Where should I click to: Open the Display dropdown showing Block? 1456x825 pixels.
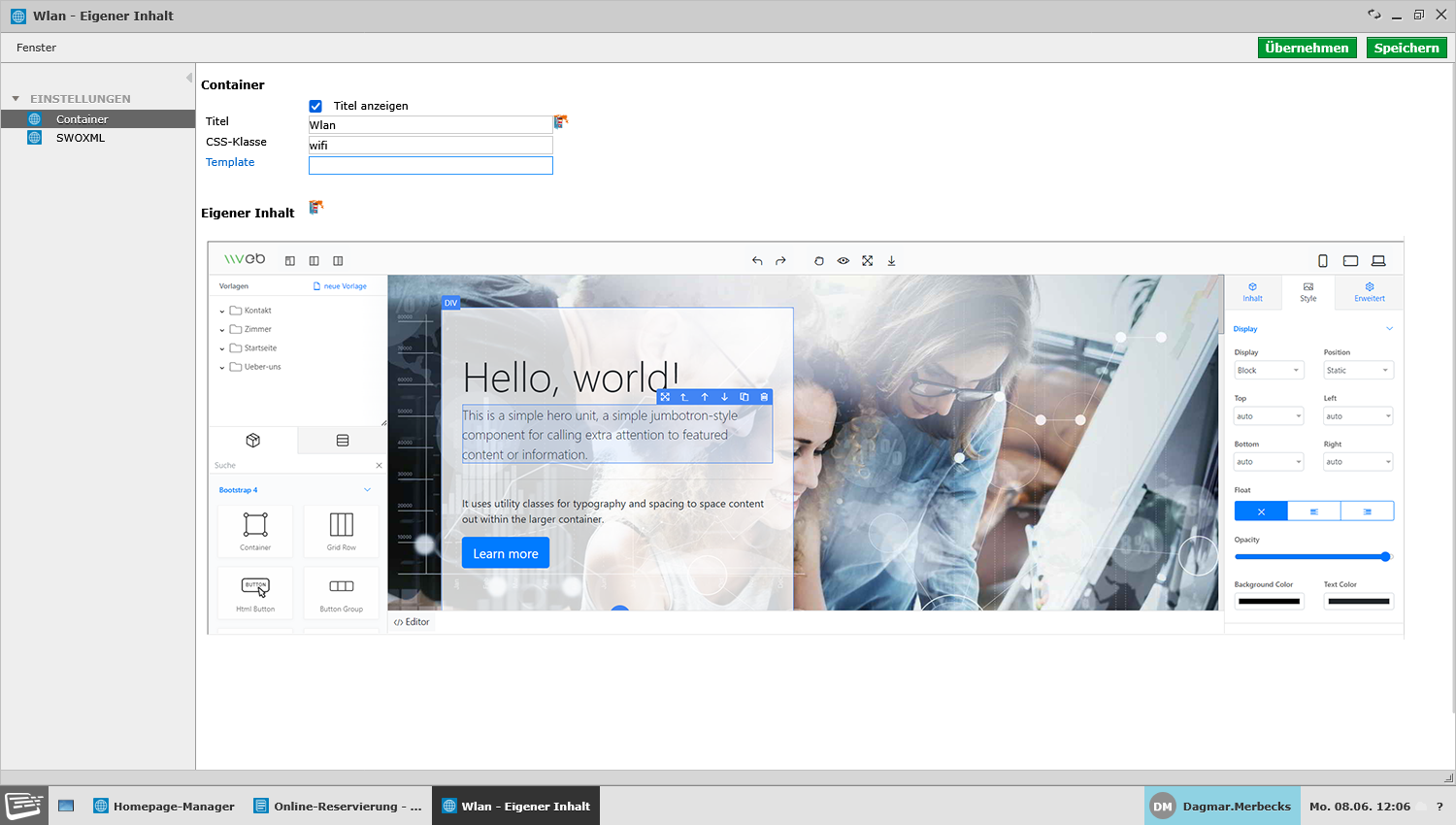coord(1269,371)
